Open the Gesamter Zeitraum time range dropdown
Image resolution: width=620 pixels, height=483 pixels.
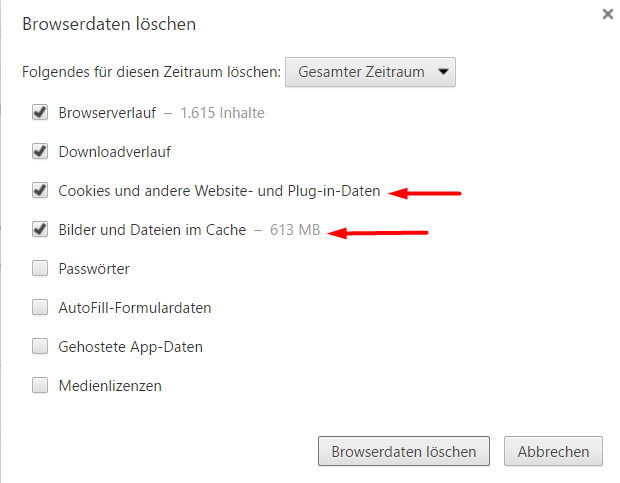click(x=371, y=72)
